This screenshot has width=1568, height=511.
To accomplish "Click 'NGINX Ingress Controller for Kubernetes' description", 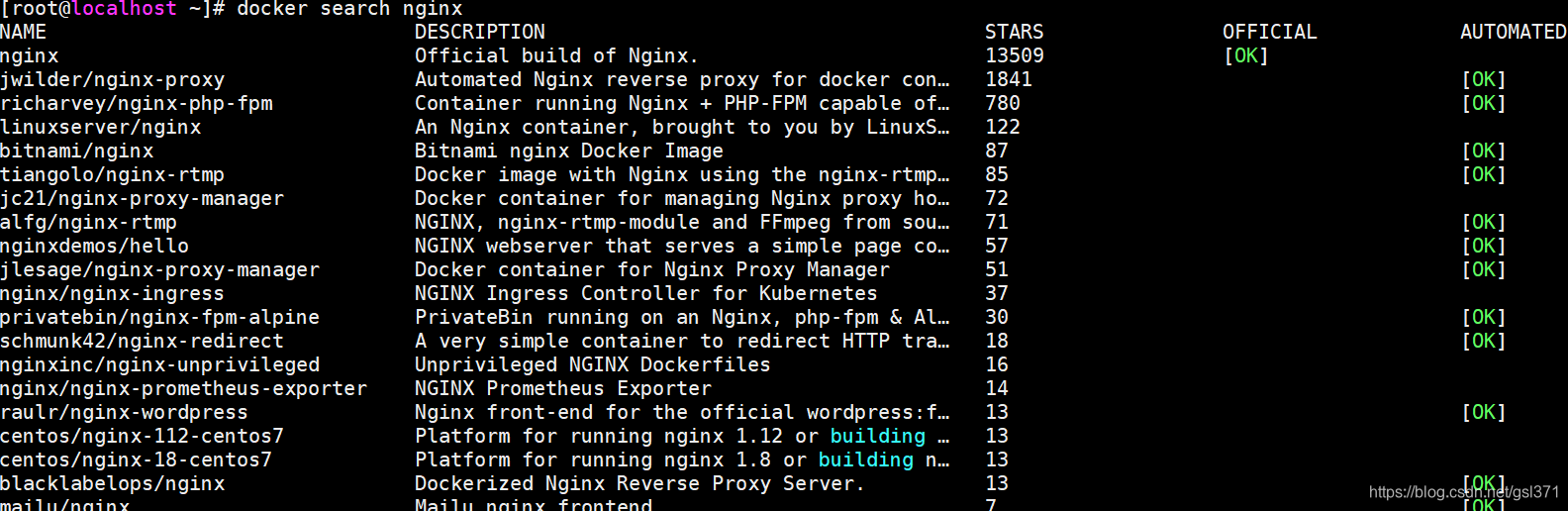I will click(x=646, y=293).
